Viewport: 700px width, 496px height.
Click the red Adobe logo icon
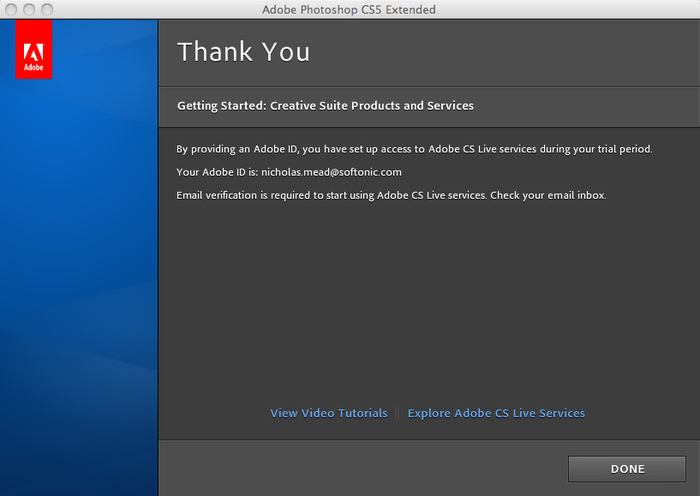click(34, 50)
